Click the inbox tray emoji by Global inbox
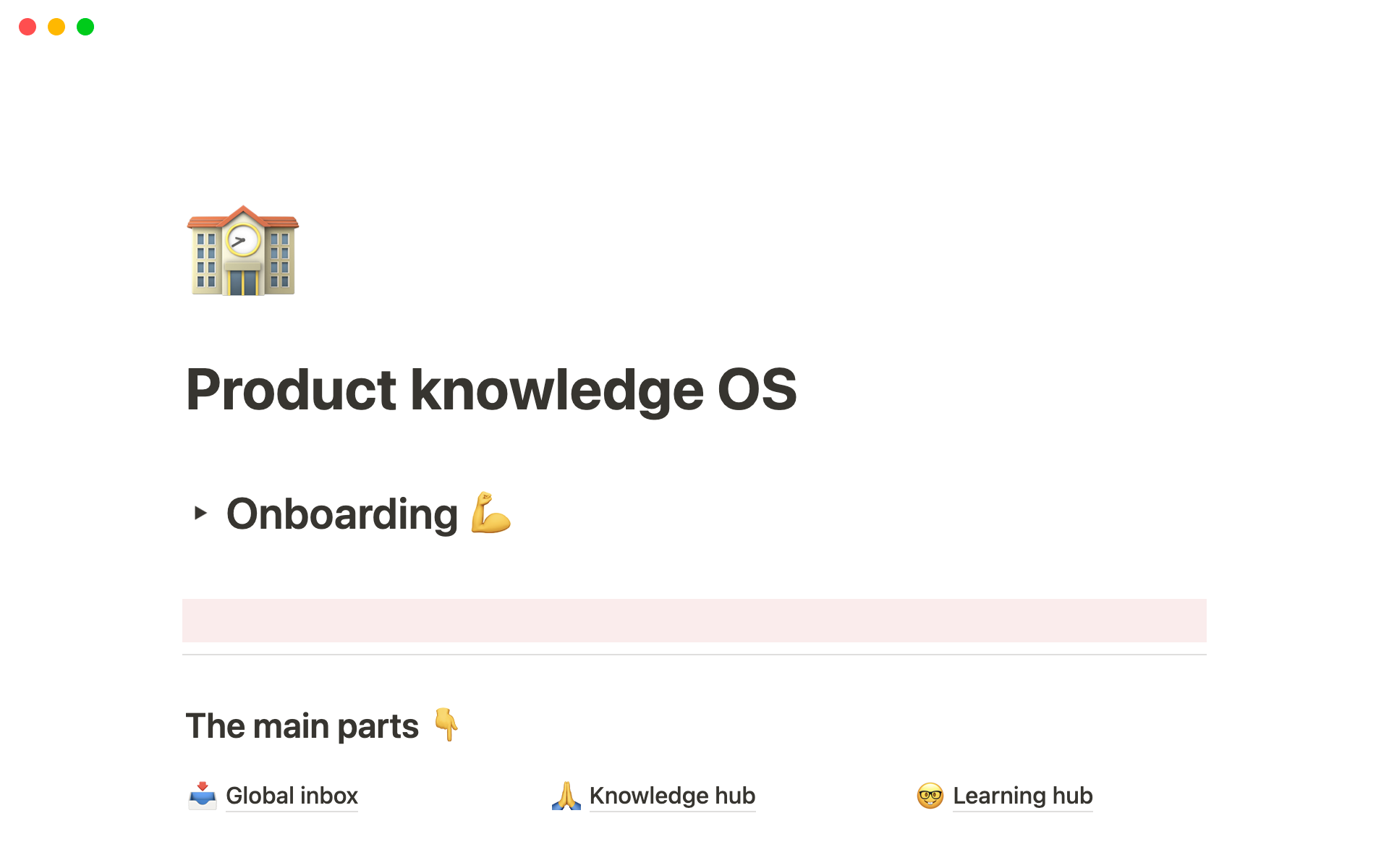The height and width of the screenshot is (868, 1389). point(200,795)
